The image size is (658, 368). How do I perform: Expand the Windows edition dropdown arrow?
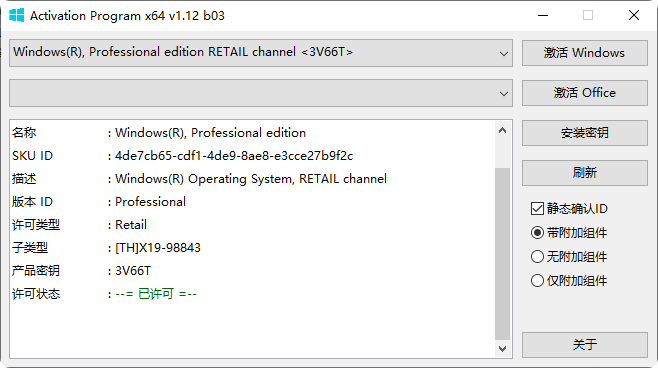coord(504,53)
